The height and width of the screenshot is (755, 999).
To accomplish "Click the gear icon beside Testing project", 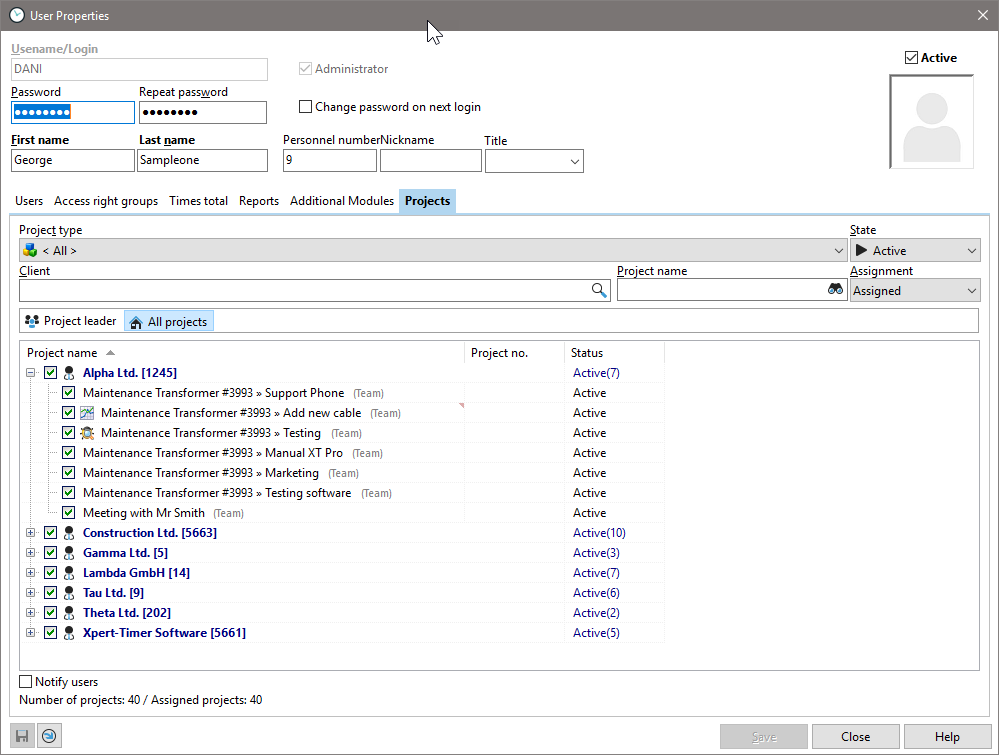I will tap(87, 433).
